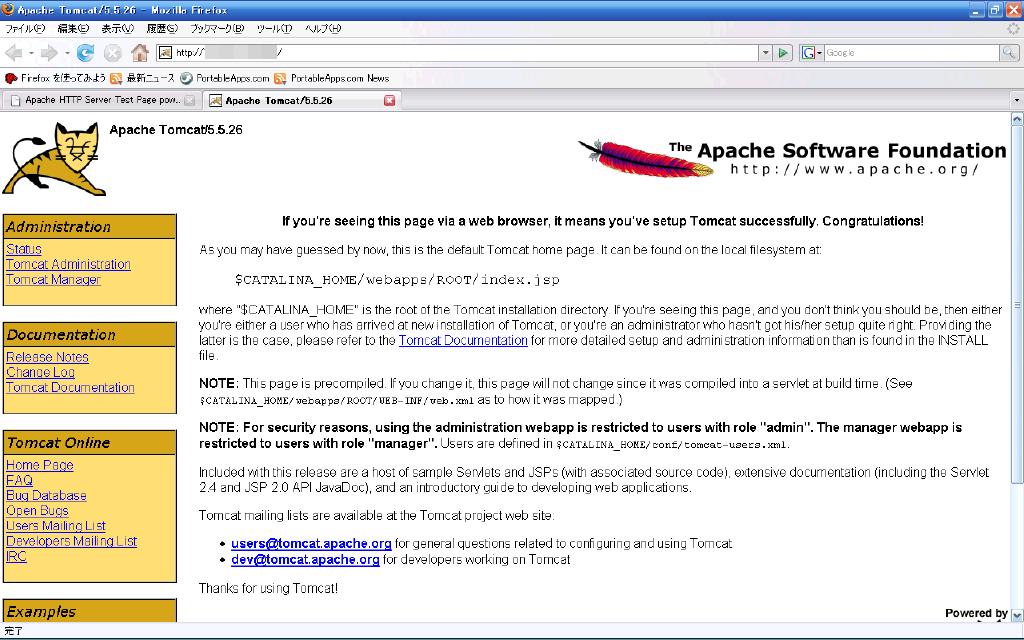Click the activity throbber icon
Image resolution: width=1024 pixels, height=640 pixels.
click(x=1013, y=29)
